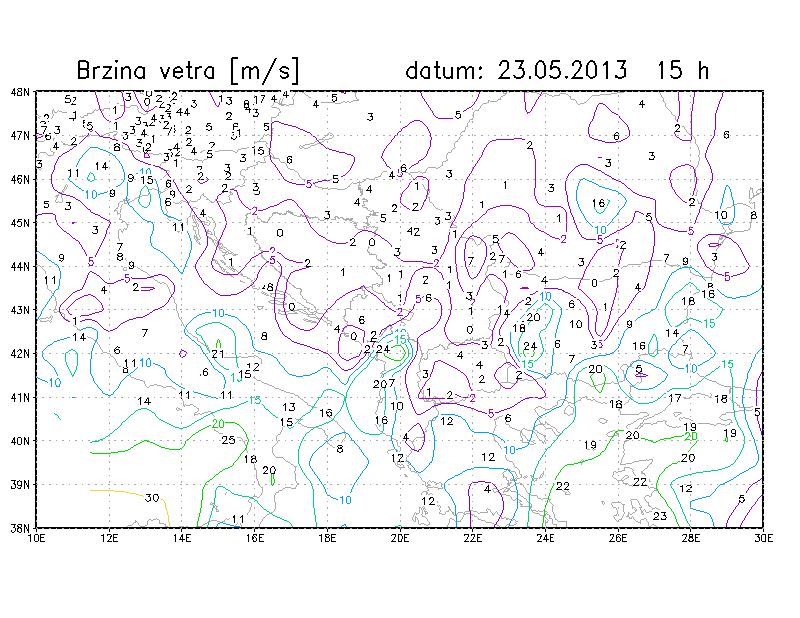The image size is (800, 618).
Task: Click the 10E longitude axis label
Action: 37,538
